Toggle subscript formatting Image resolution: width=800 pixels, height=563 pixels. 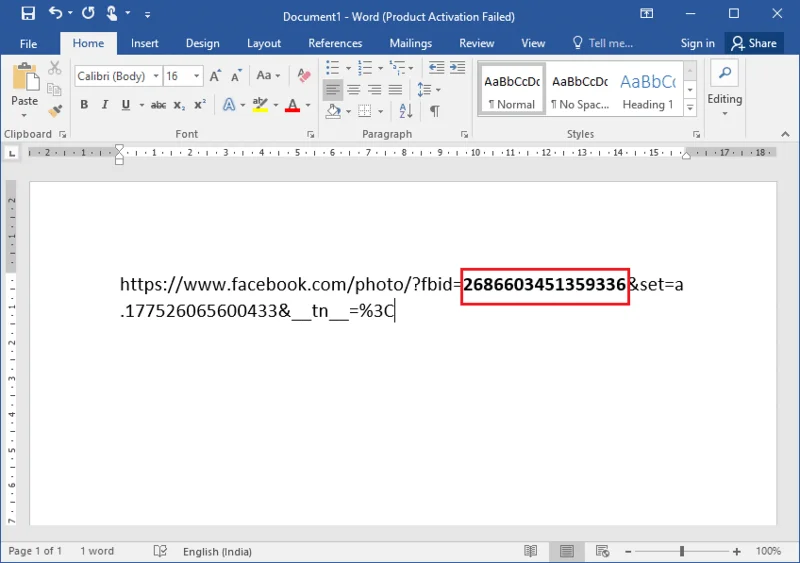178,105
